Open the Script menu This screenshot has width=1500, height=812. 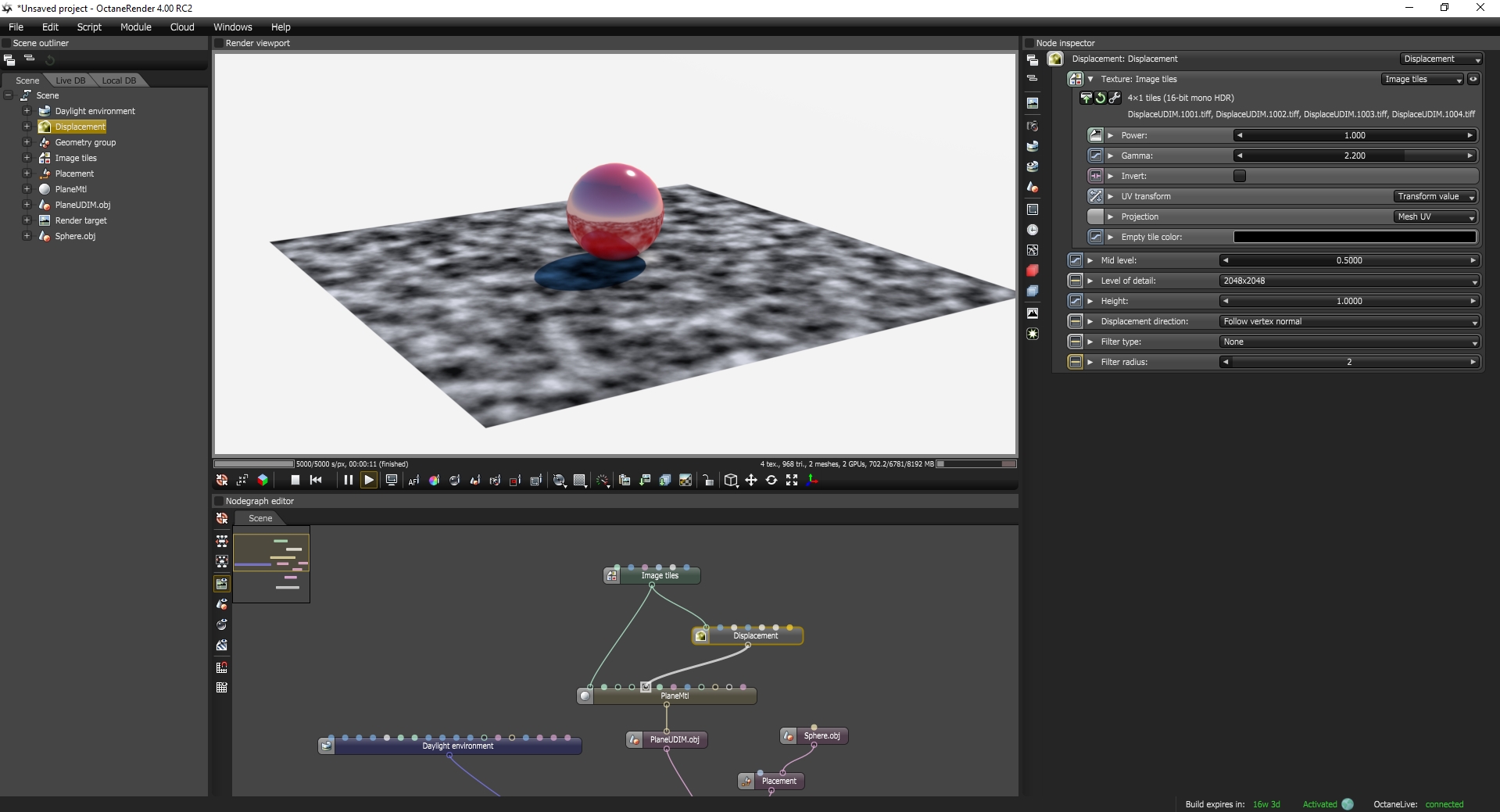point(89,27)
